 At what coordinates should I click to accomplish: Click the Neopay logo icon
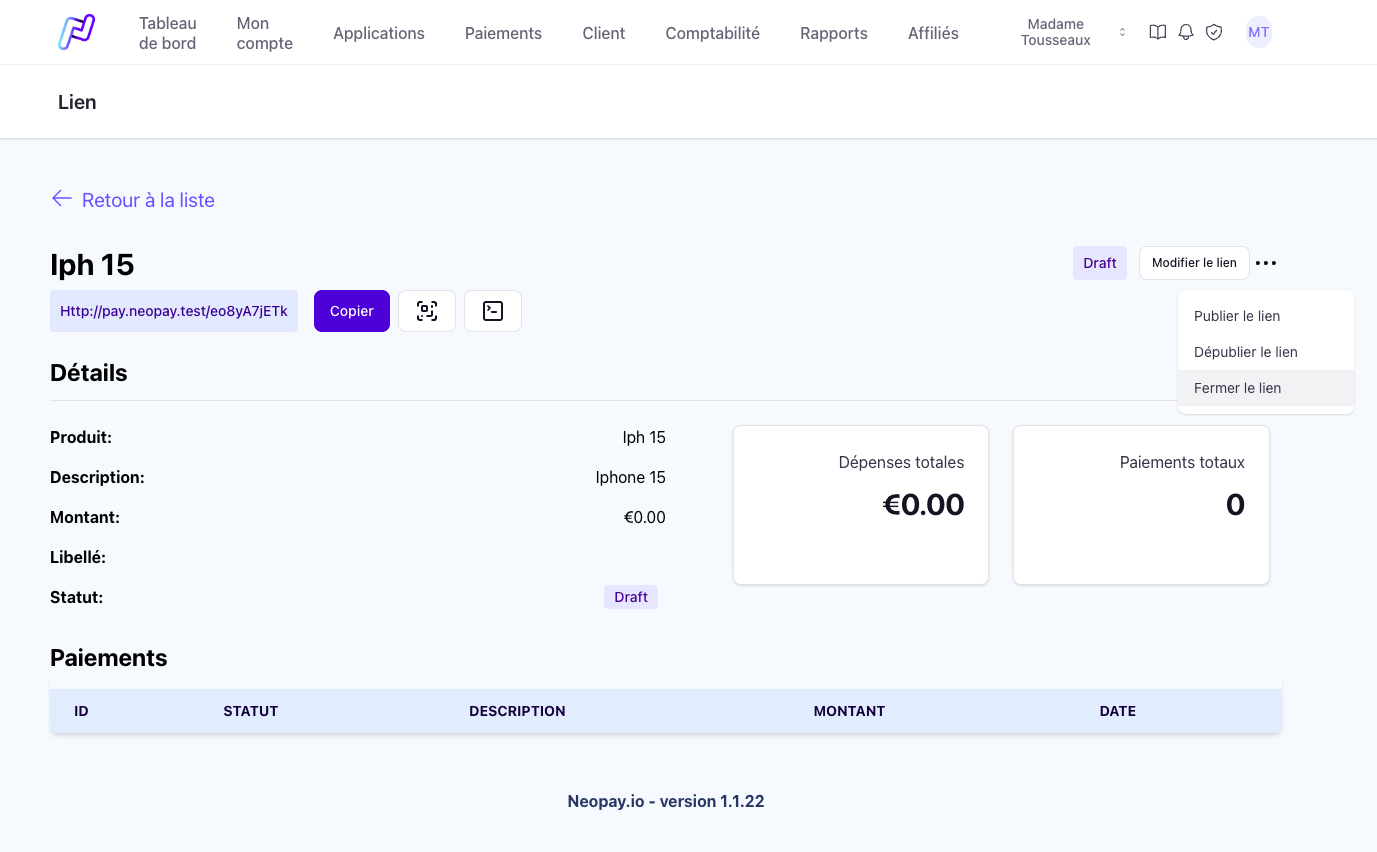(x=76, y=32)
